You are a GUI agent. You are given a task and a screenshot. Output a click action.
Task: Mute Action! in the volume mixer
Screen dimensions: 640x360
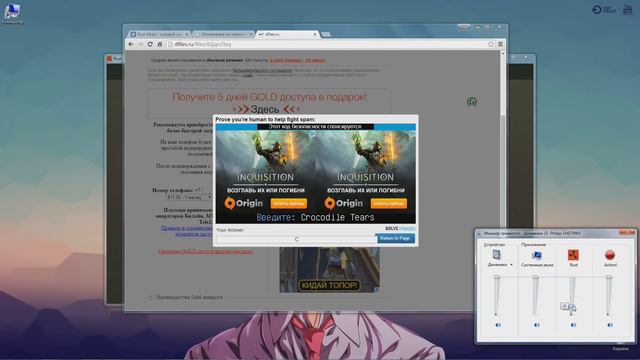(610, 325)
